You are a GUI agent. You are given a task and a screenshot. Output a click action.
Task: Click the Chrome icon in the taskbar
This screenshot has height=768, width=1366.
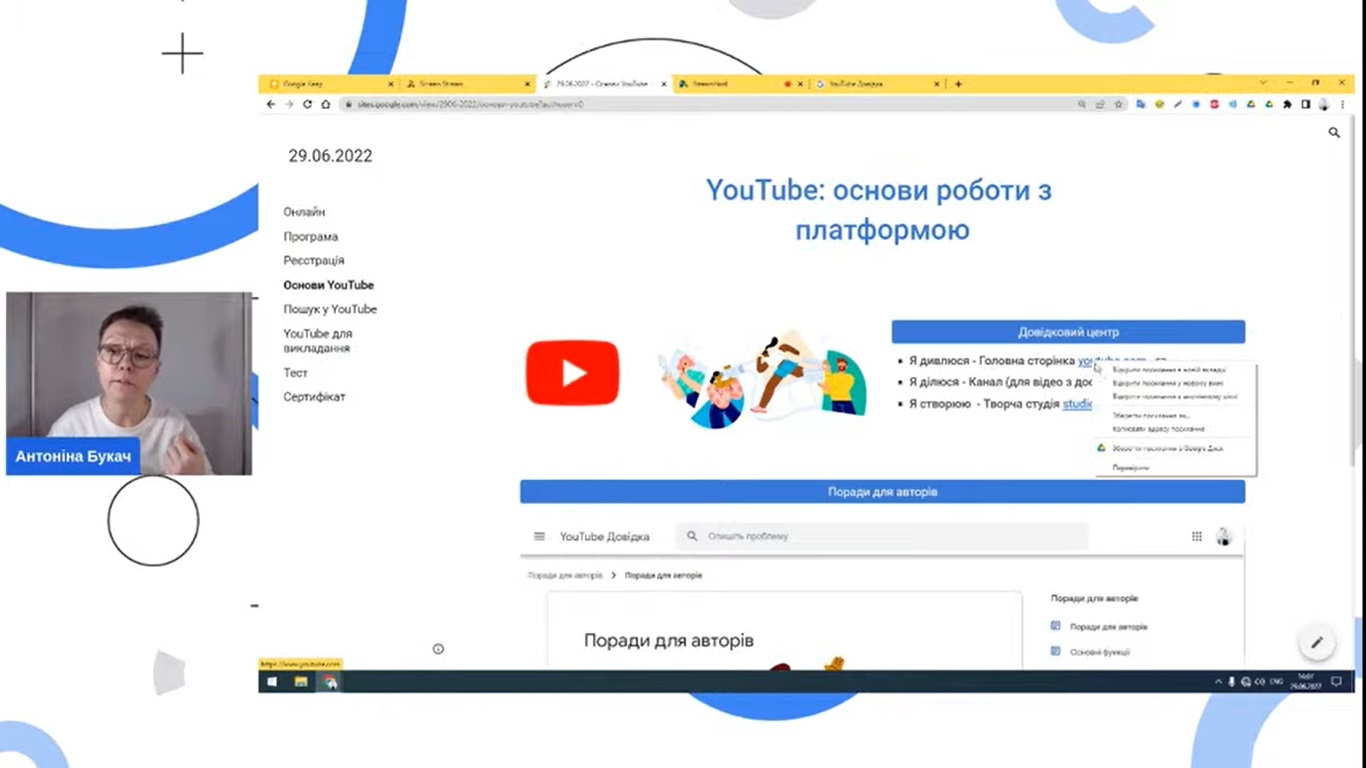(330, 682)
